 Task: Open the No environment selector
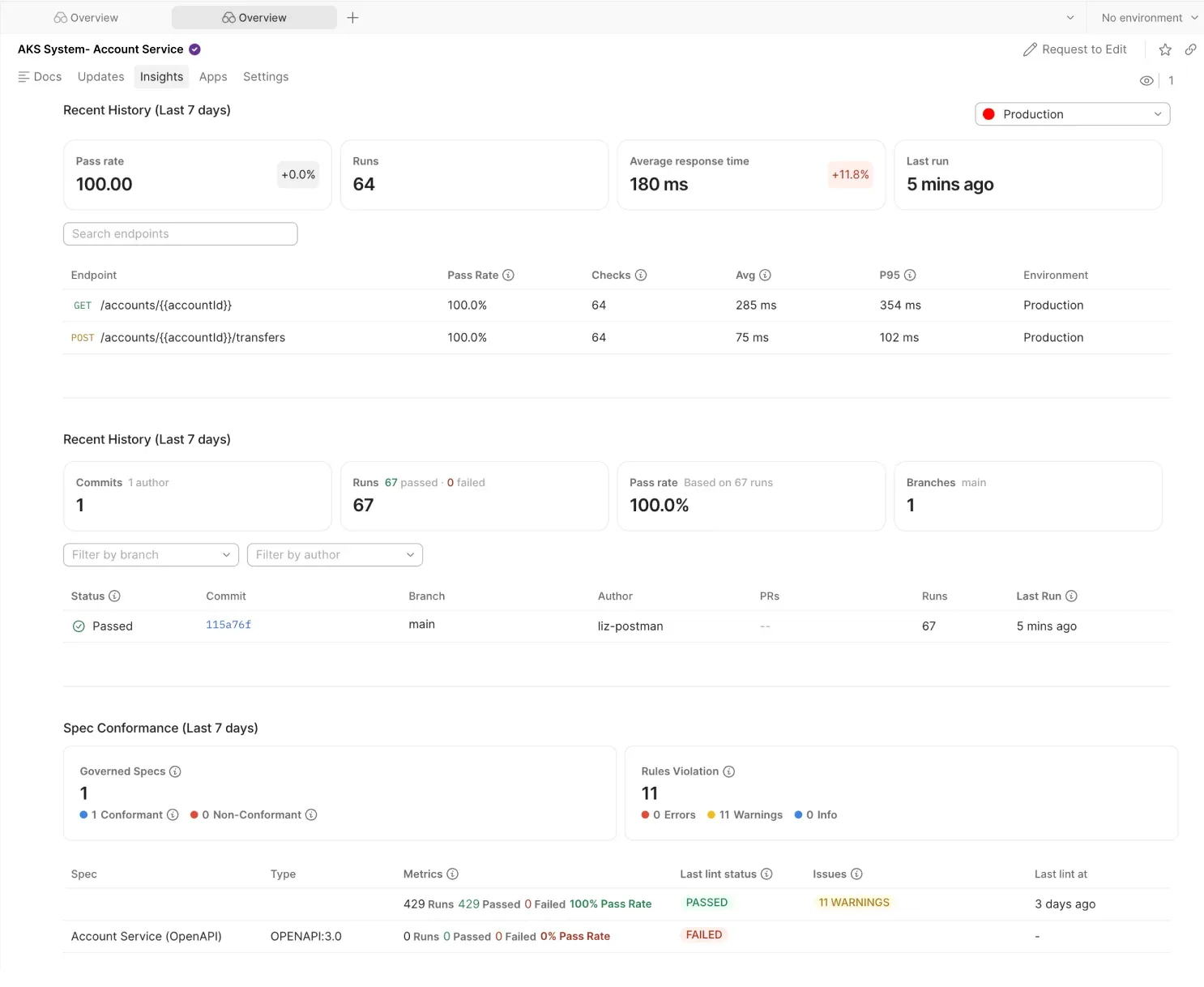click(1148, 18)
